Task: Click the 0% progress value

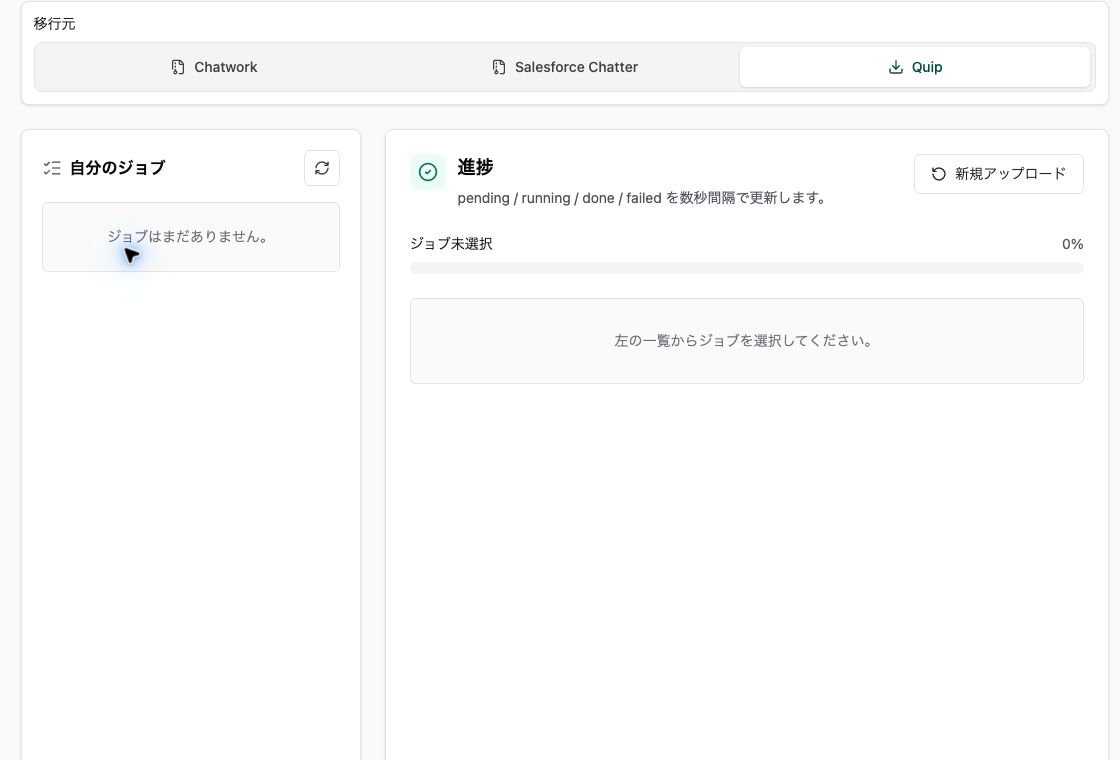Action: pos(1072,244)
